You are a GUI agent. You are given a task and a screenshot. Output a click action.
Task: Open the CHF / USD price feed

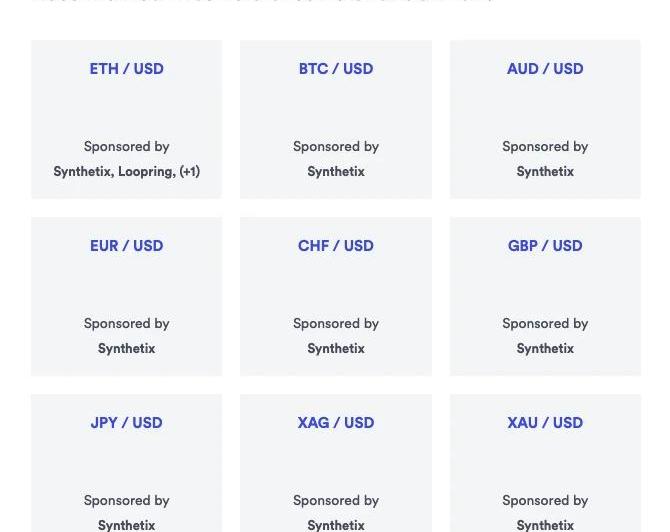[336, 246]
